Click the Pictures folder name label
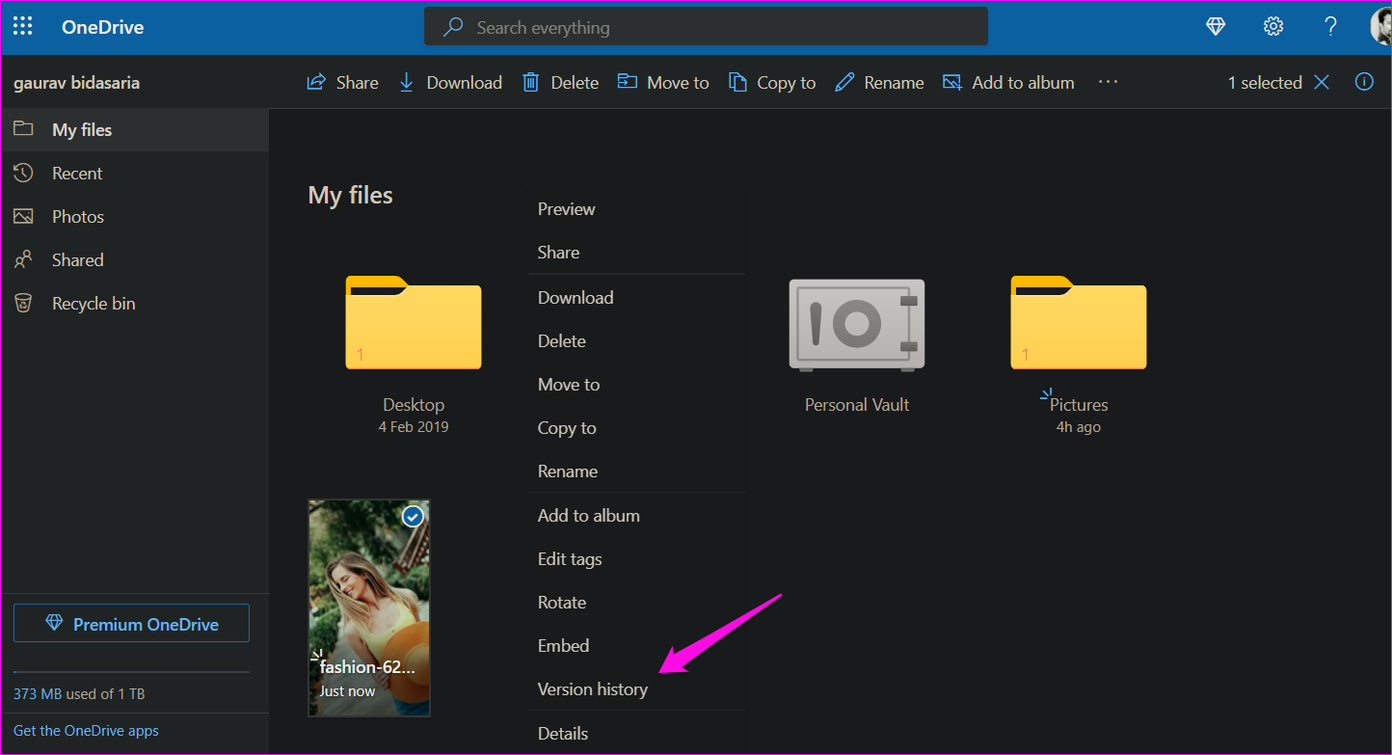1392x755 pixels. (x=1079, y=405)
